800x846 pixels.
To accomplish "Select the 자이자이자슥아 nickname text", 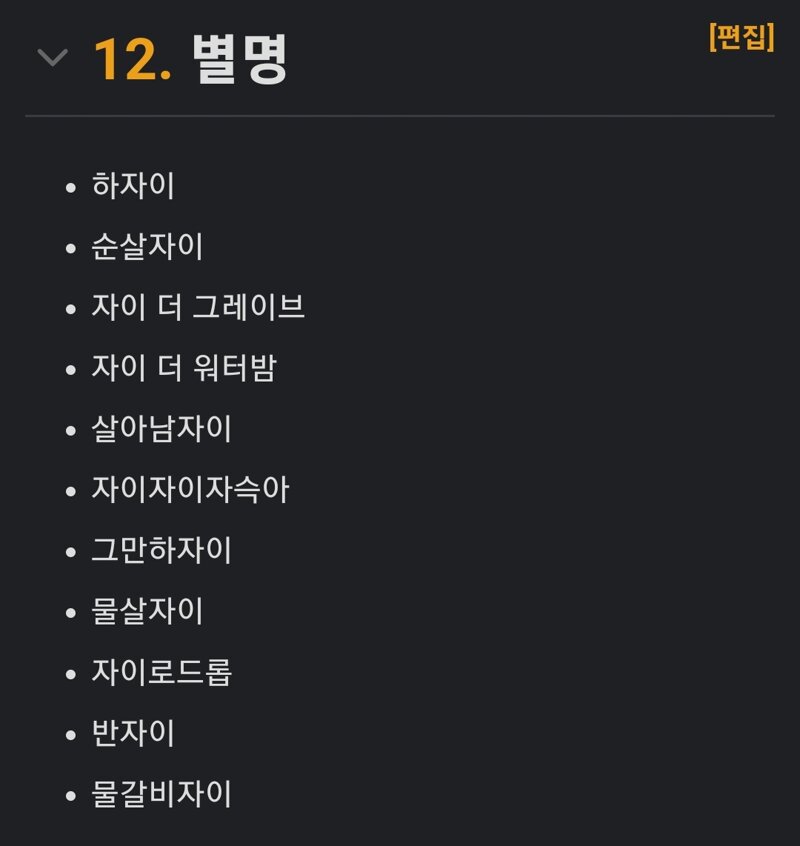I will (190, 490).
